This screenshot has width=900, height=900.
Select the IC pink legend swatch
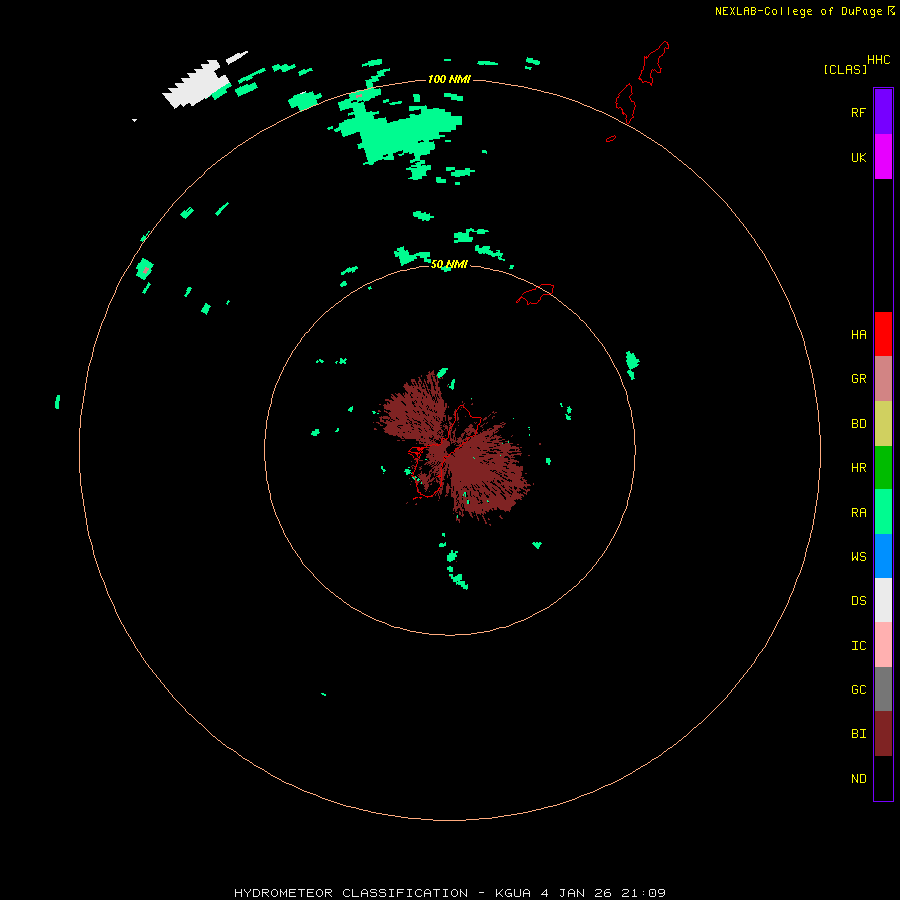click(x=883, y=645)
